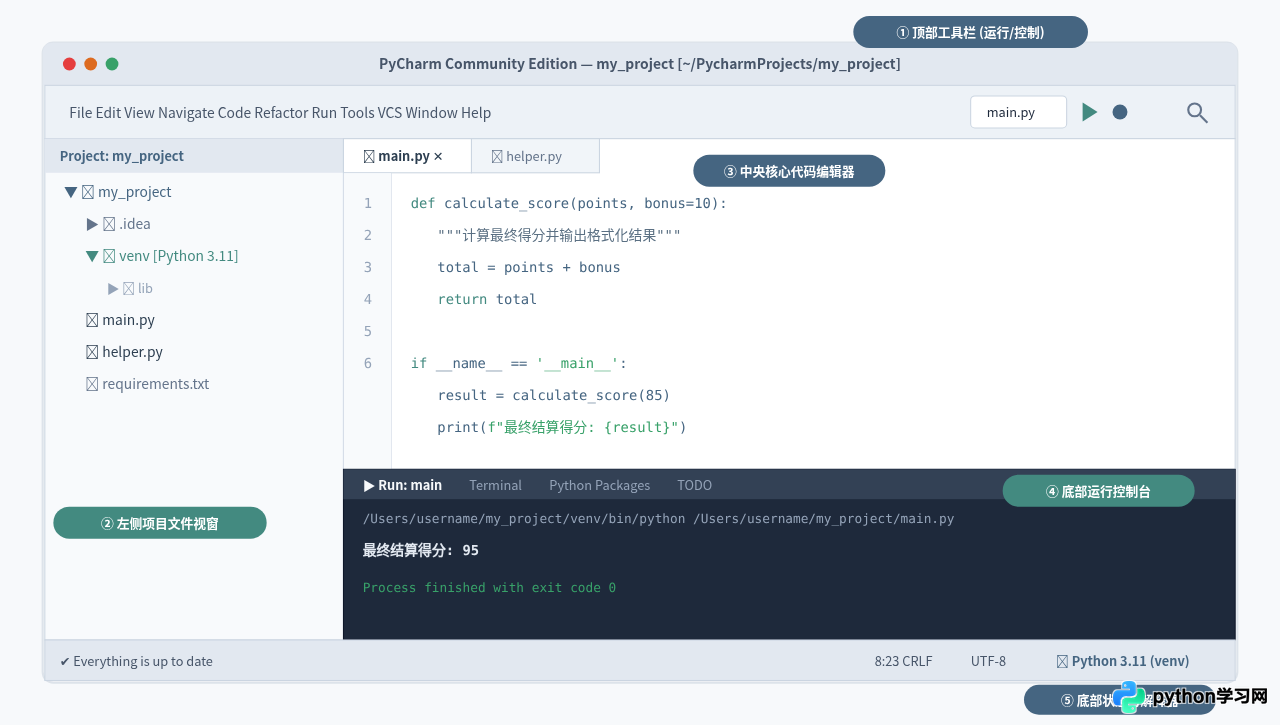
Task: Select the Run: main tab
Action: coord(402,485)
